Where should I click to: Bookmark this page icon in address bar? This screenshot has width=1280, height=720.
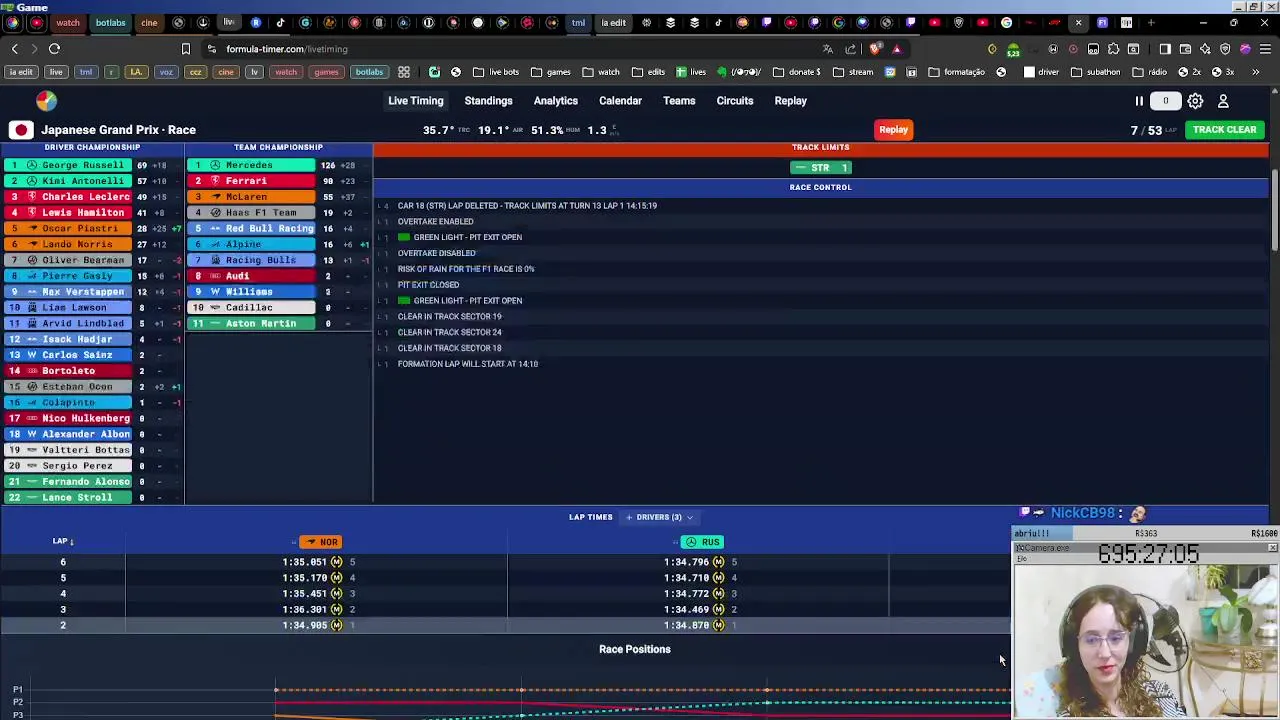tap(185, 49)
